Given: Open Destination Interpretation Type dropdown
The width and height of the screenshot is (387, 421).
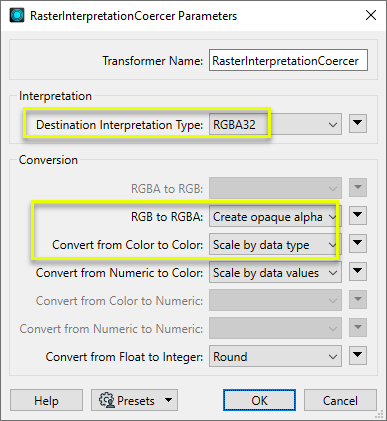Looking at the screenshot, I should coord(275,124).
